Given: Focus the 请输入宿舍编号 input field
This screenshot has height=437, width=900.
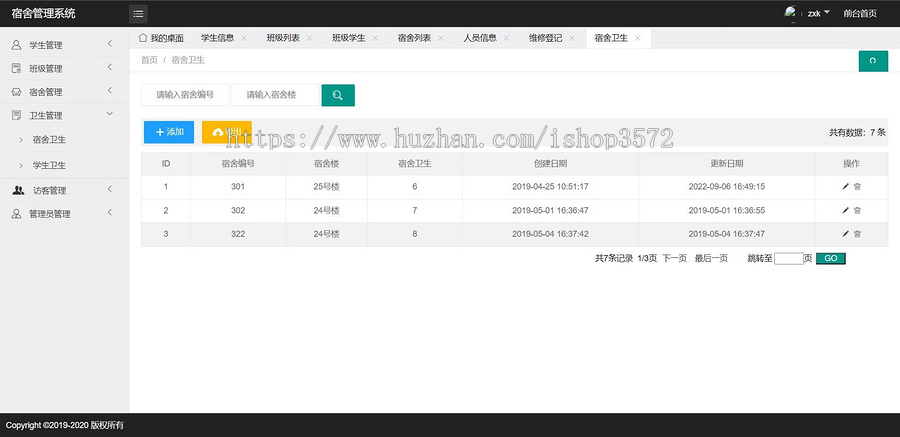Looking at the screenshot, I should [x=185, y=95].
